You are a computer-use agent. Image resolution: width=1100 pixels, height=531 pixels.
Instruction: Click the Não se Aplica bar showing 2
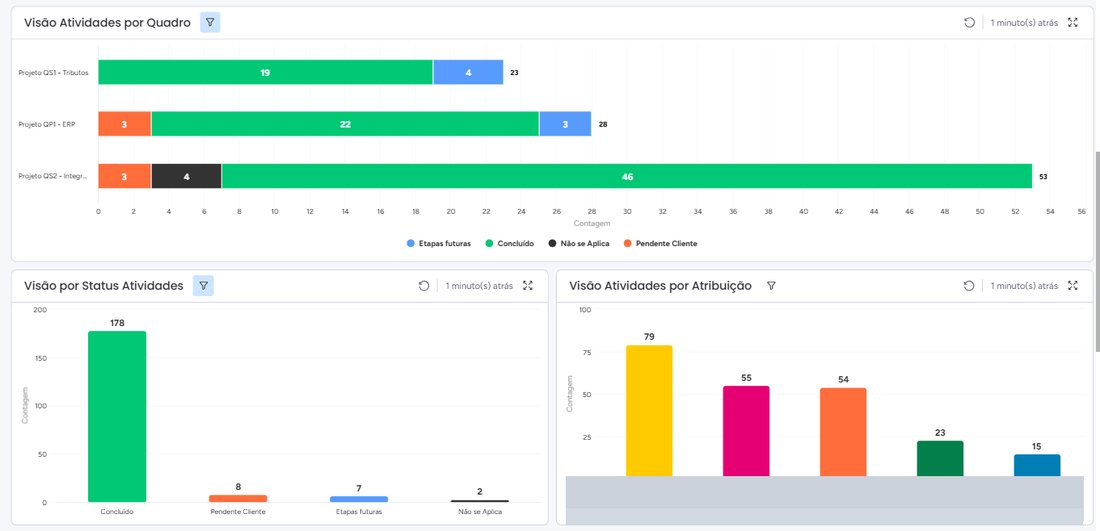coord(479,501)
